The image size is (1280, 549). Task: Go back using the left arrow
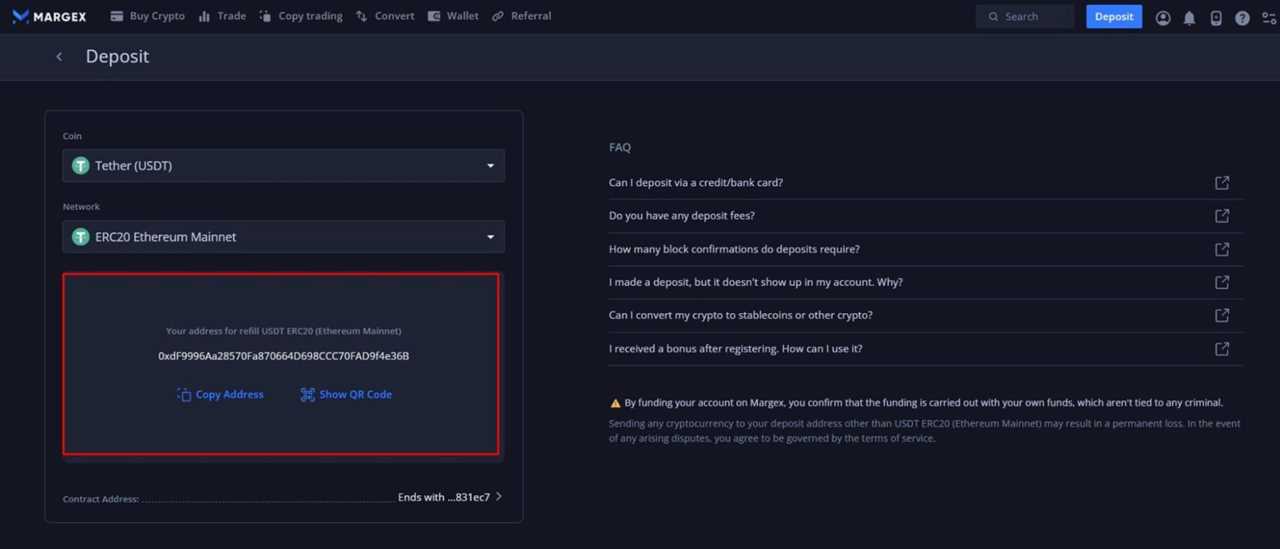point(59,57)
